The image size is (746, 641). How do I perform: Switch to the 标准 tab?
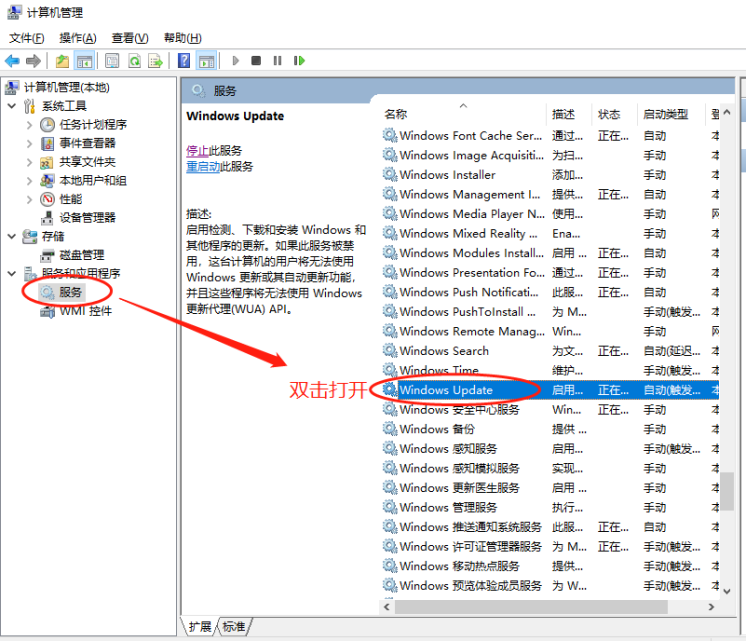tap(234, 626)
